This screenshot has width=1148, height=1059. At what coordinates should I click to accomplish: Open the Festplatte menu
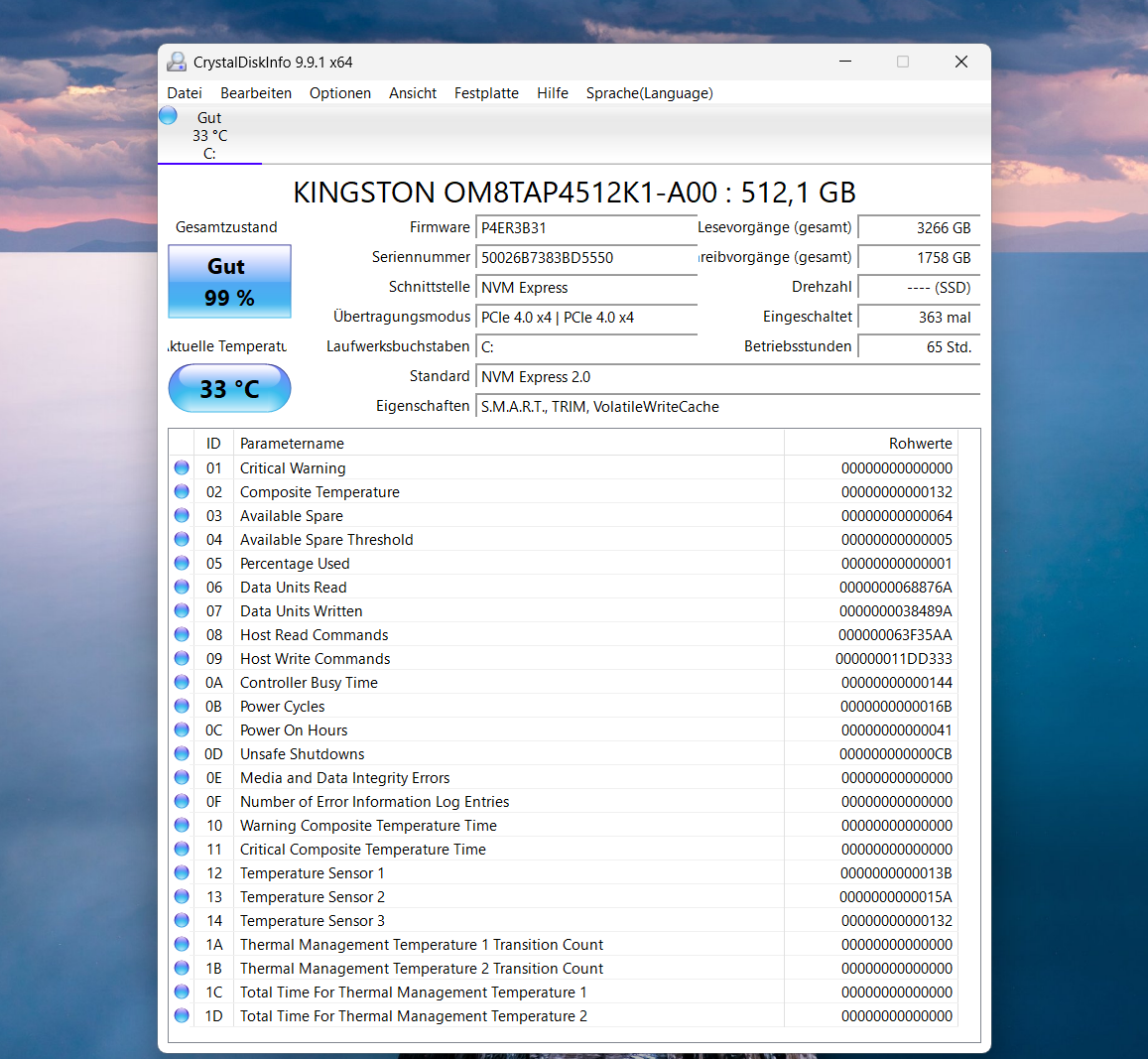[x=486, y=93]
